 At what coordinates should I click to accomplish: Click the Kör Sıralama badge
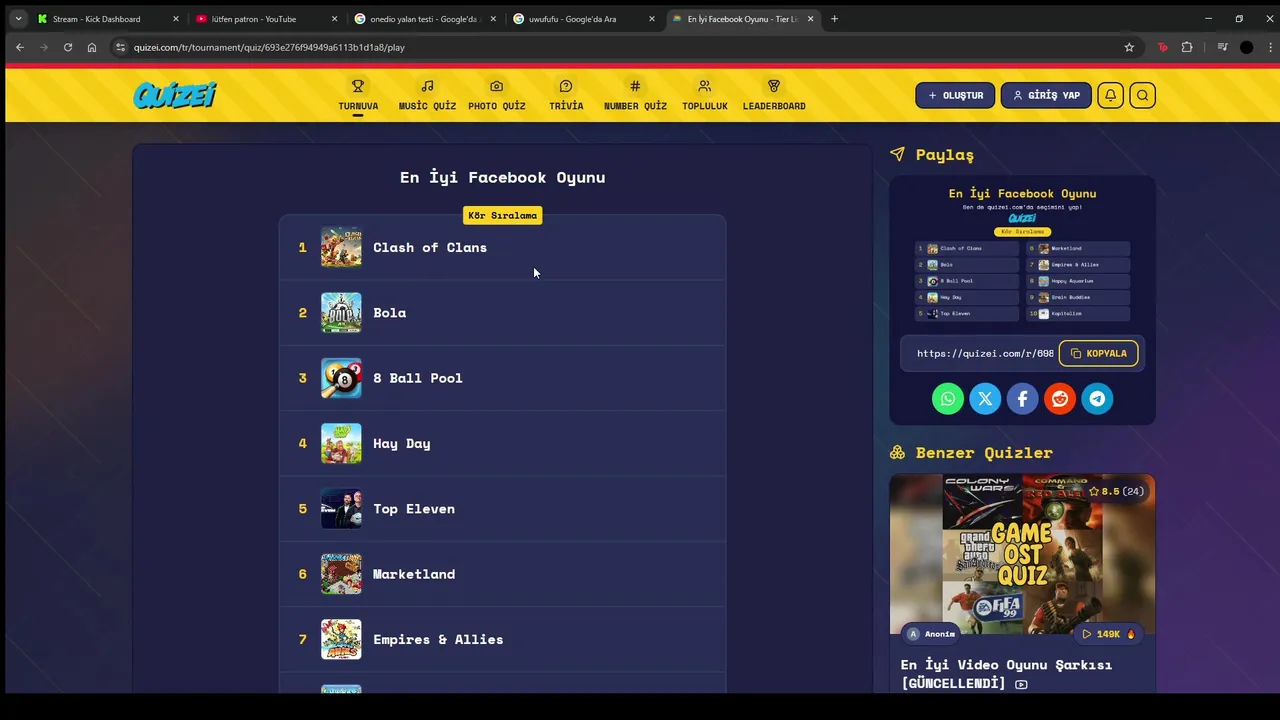[x=502, y=215]
